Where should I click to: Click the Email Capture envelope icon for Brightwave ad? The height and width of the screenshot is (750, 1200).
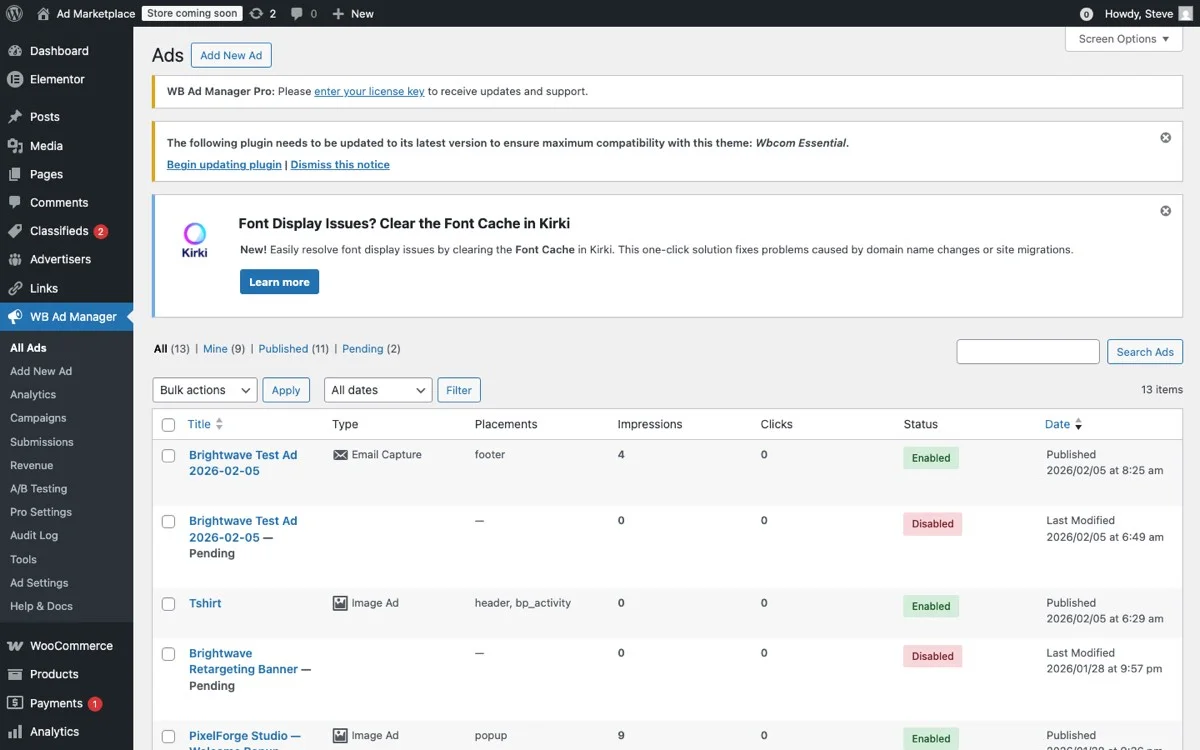(x=339, y=454)
